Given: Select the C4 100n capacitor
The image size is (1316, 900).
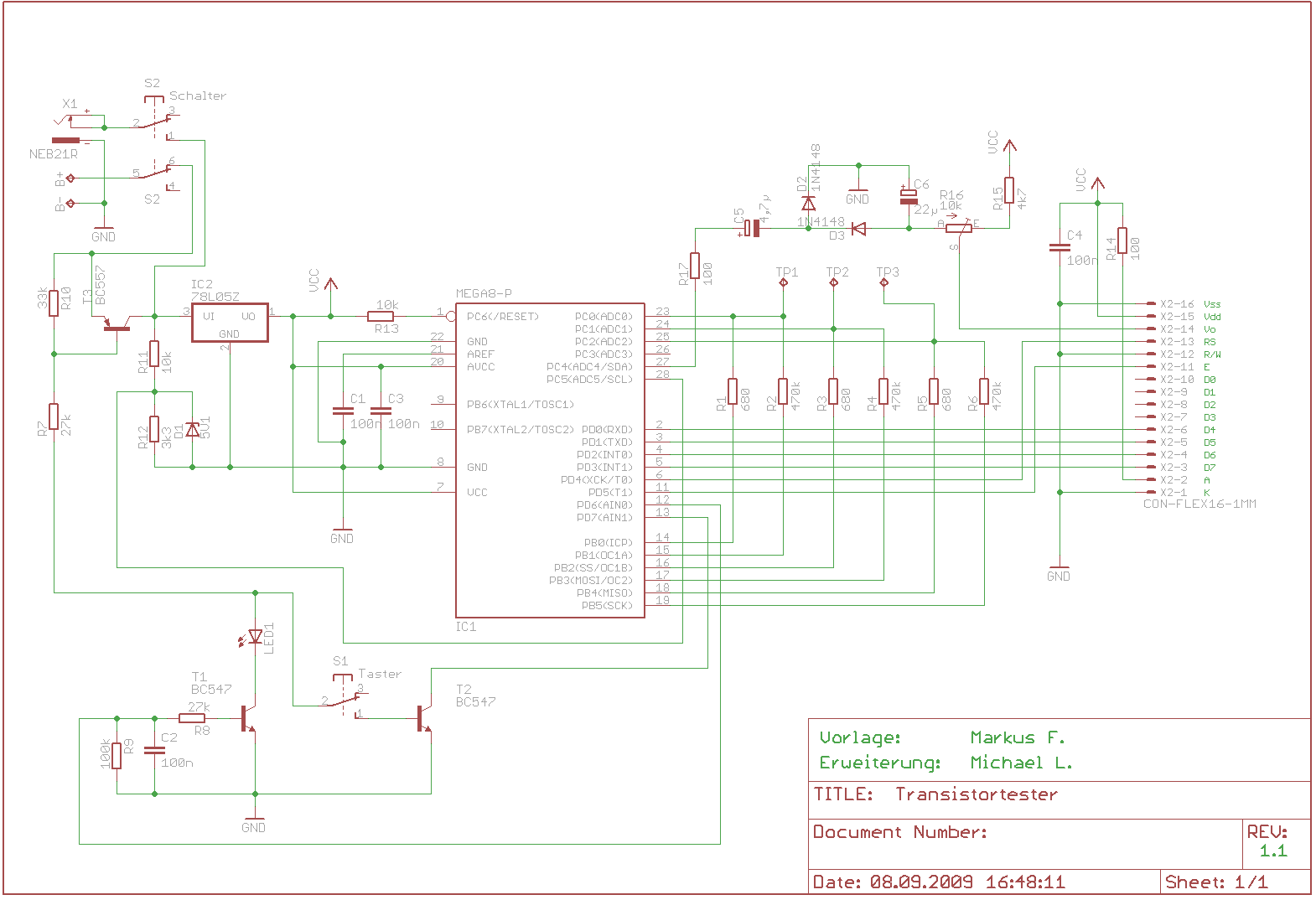Looking at the screenshot, I should [1060, 248].
